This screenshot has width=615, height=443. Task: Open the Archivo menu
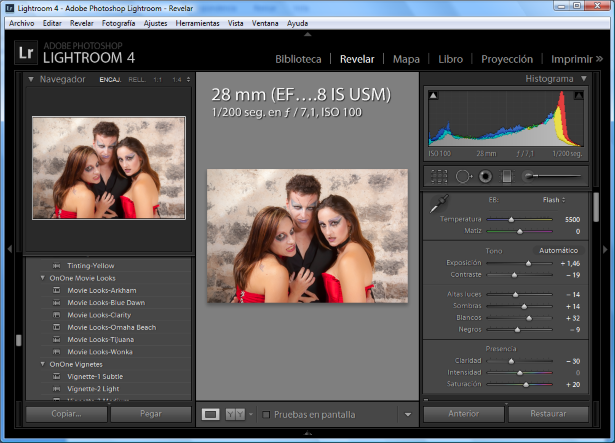pos(22,23)
